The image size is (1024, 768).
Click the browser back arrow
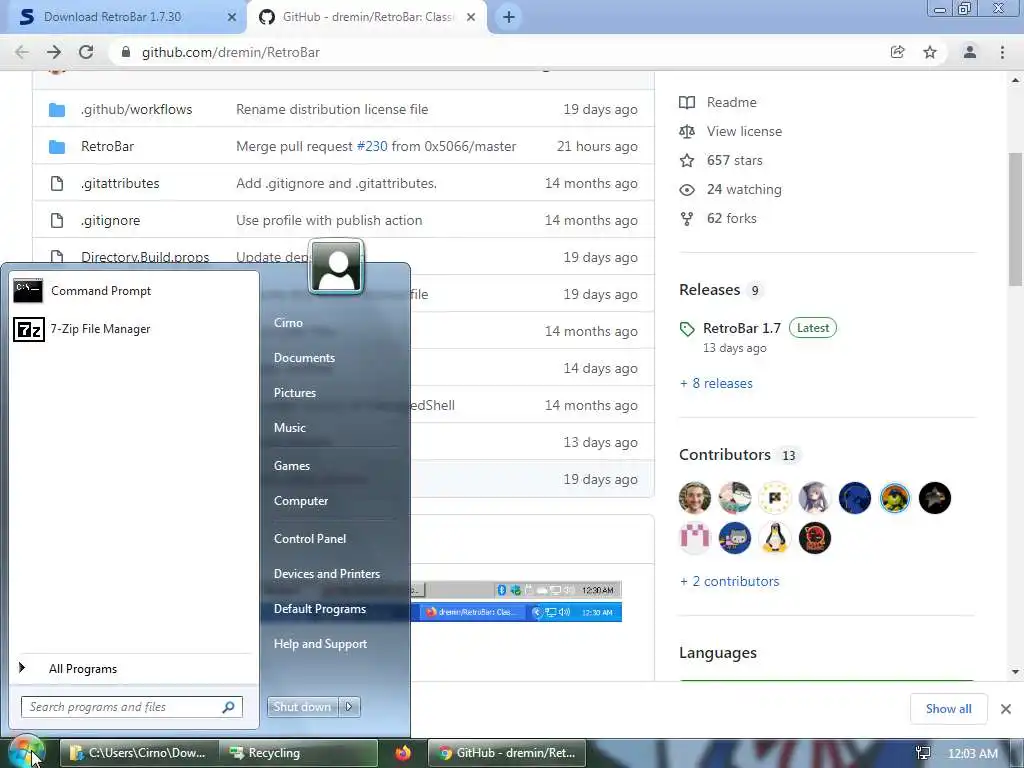(x=22, y=52)
